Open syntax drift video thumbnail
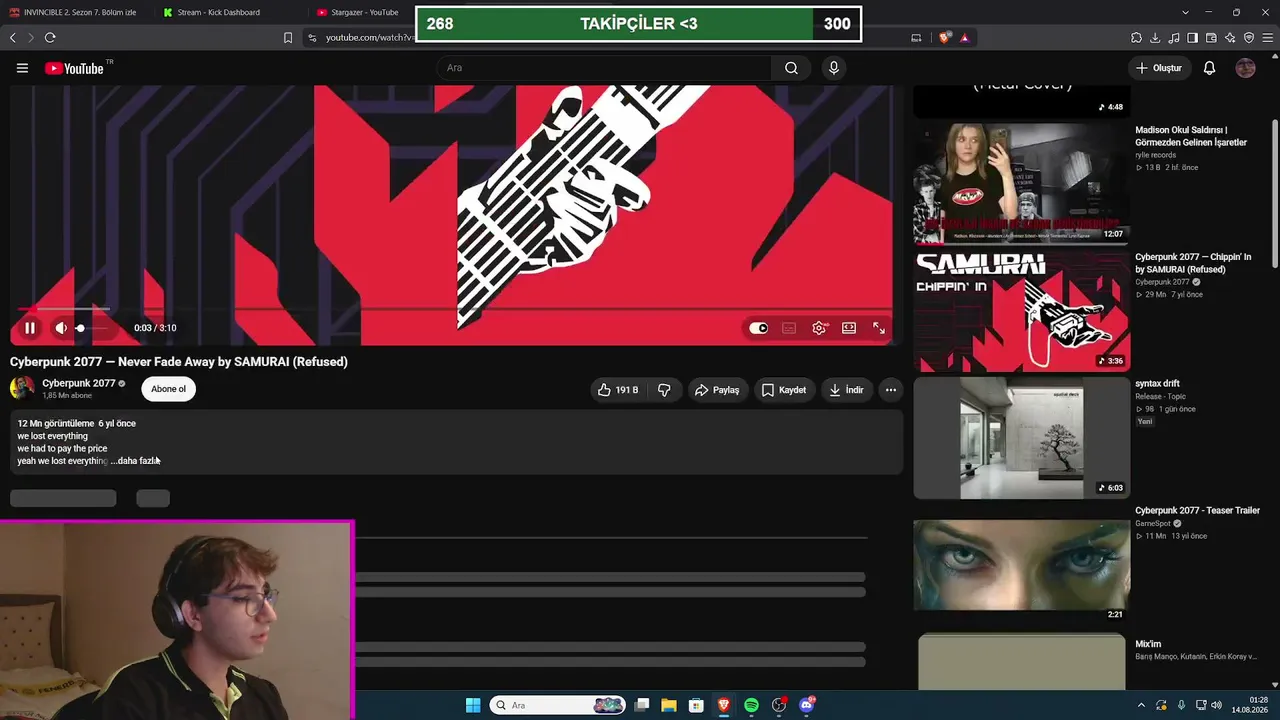1280x720 pixels. 1021,438
